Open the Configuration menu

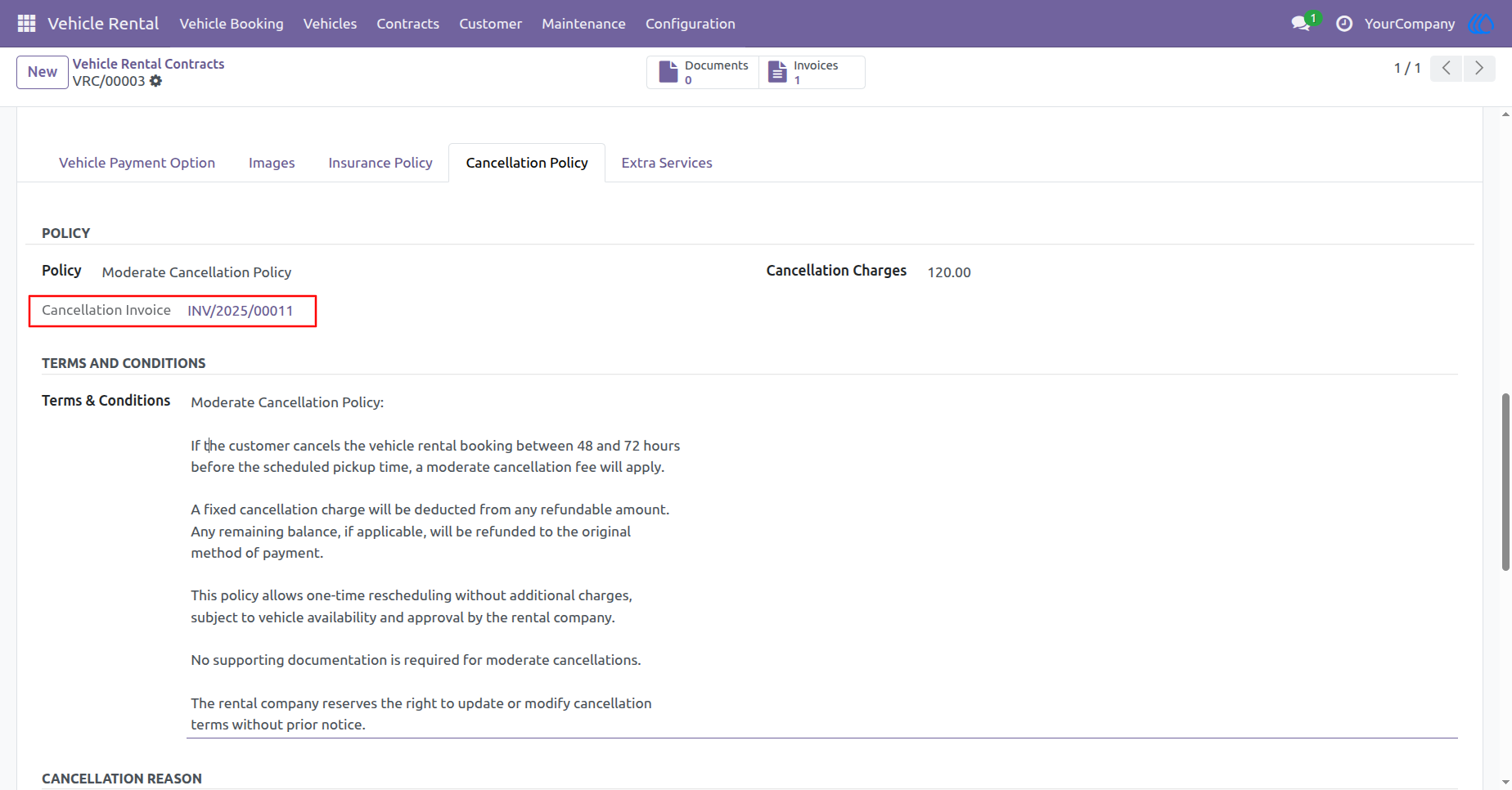tap(691, 24)
